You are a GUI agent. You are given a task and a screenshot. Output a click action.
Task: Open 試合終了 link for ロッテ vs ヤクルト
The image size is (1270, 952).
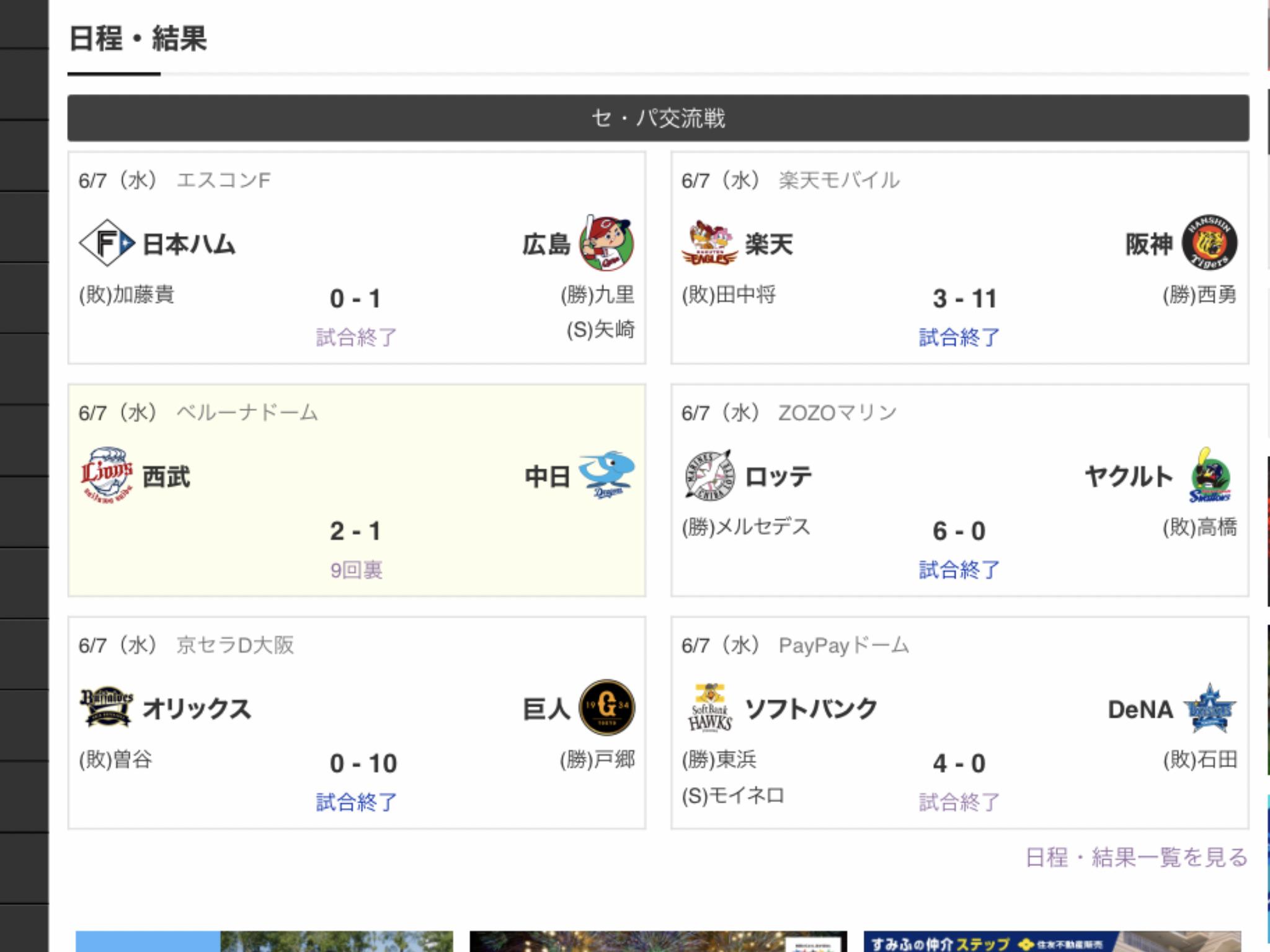coord(959,570)
